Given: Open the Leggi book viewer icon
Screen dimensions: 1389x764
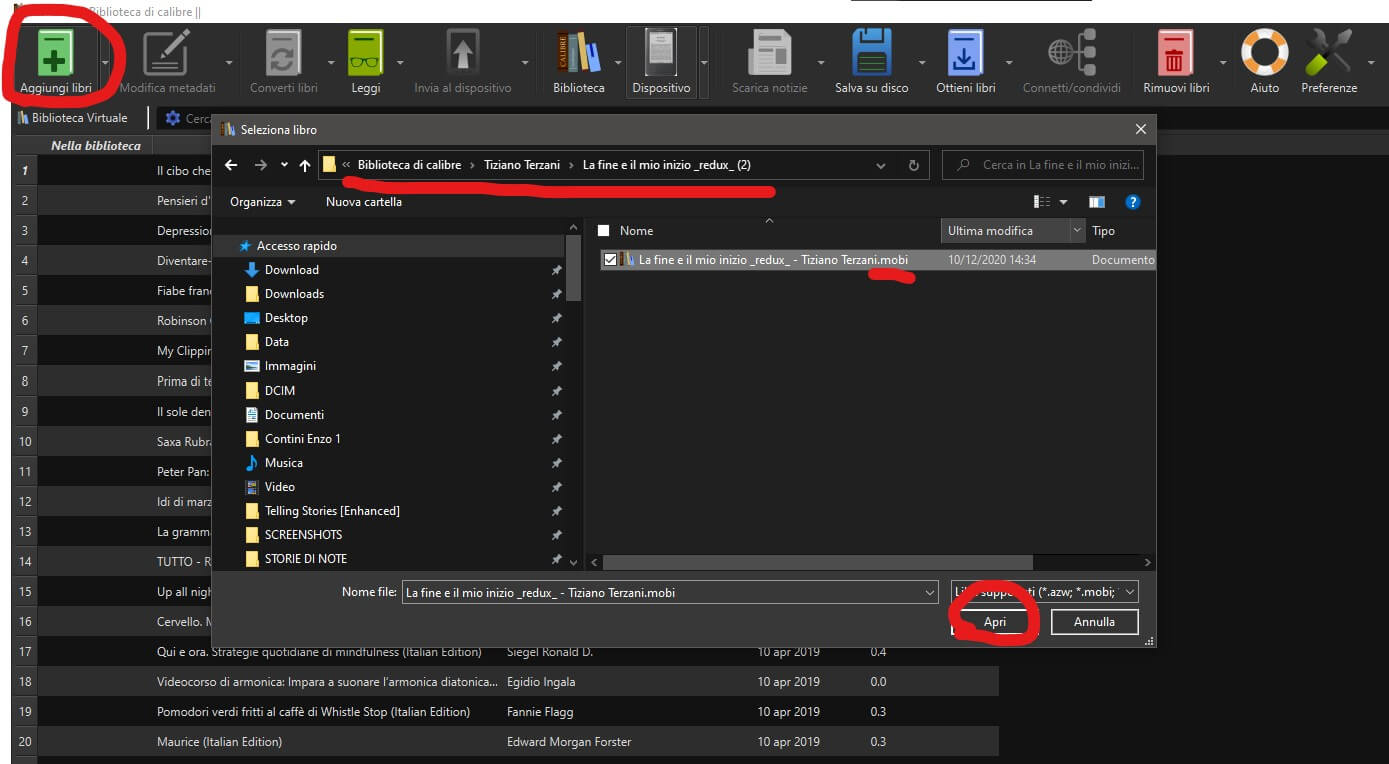Looking at the screenshot, I should pos(366,55).
